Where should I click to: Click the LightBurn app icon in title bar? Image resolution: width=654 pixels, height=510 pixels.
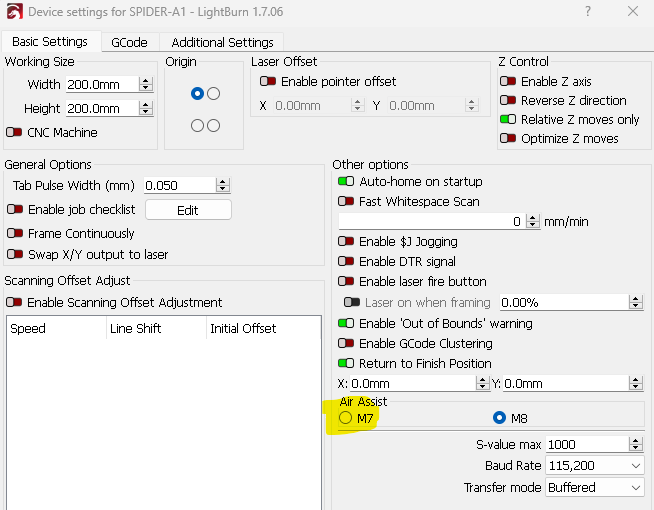(x=15, y=11)
